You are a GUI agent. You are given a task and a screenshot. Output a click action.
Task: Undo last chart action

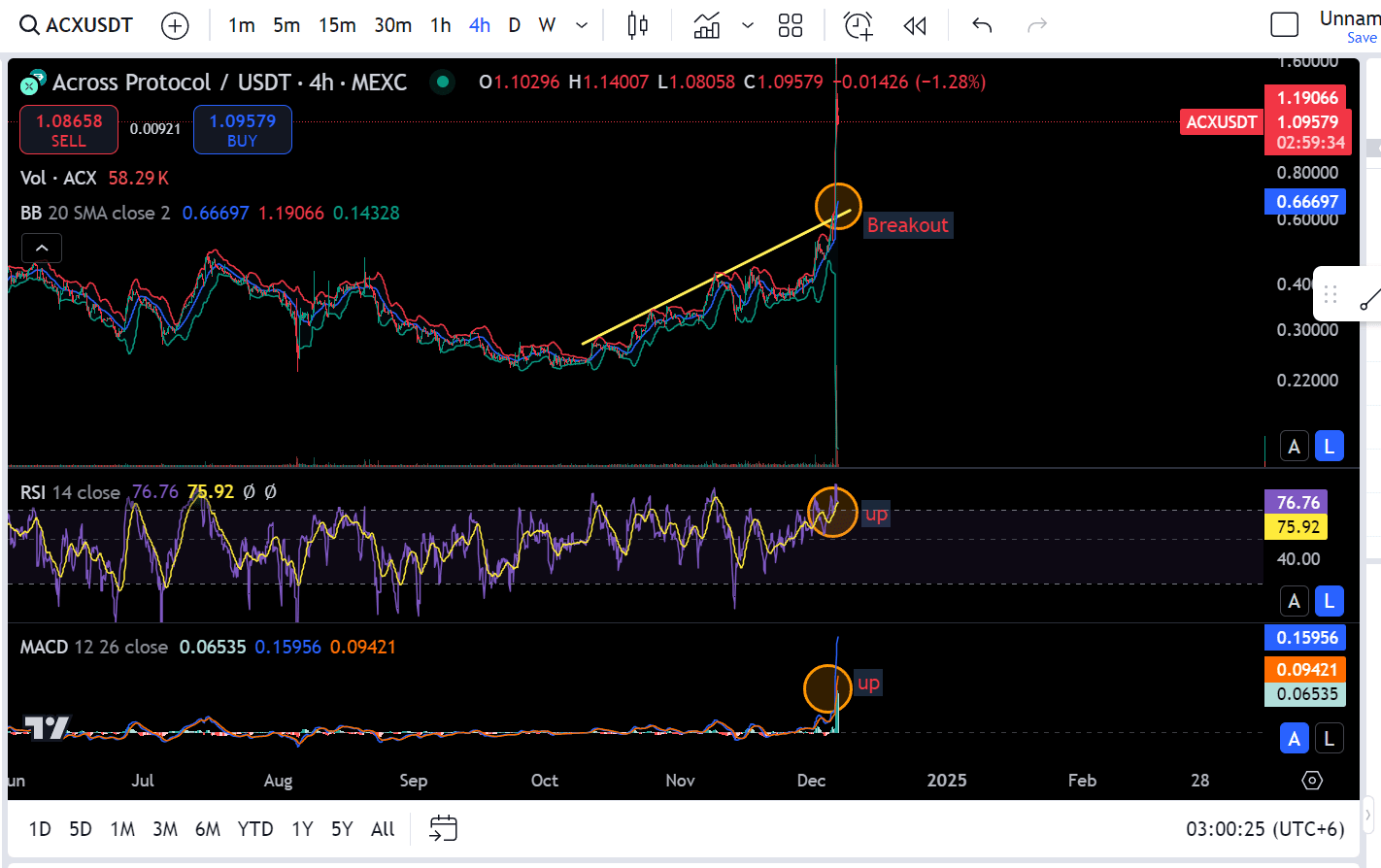point(982,25)
